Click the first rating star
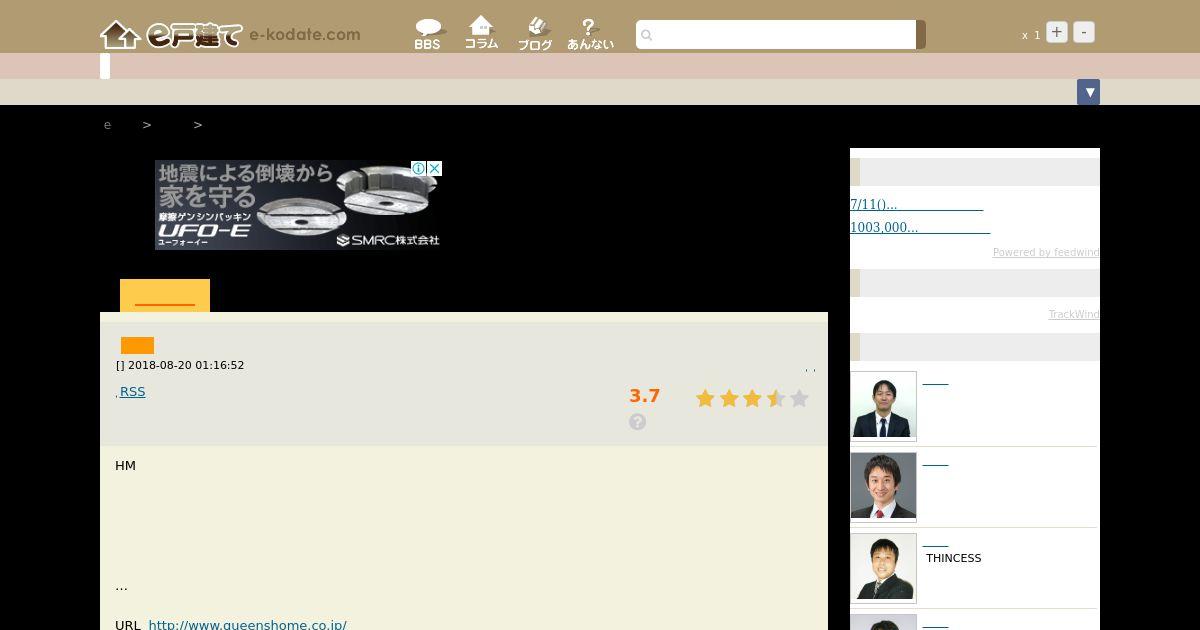This screenshot has height=630, width=1200. click(705, 399)
